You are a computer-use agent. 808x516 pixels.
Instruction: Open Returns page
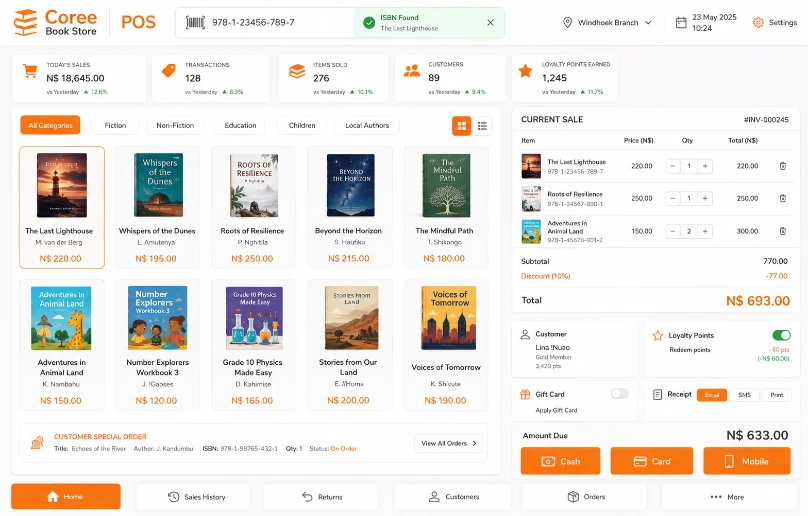pyautogui.click(x=322, y=497)
